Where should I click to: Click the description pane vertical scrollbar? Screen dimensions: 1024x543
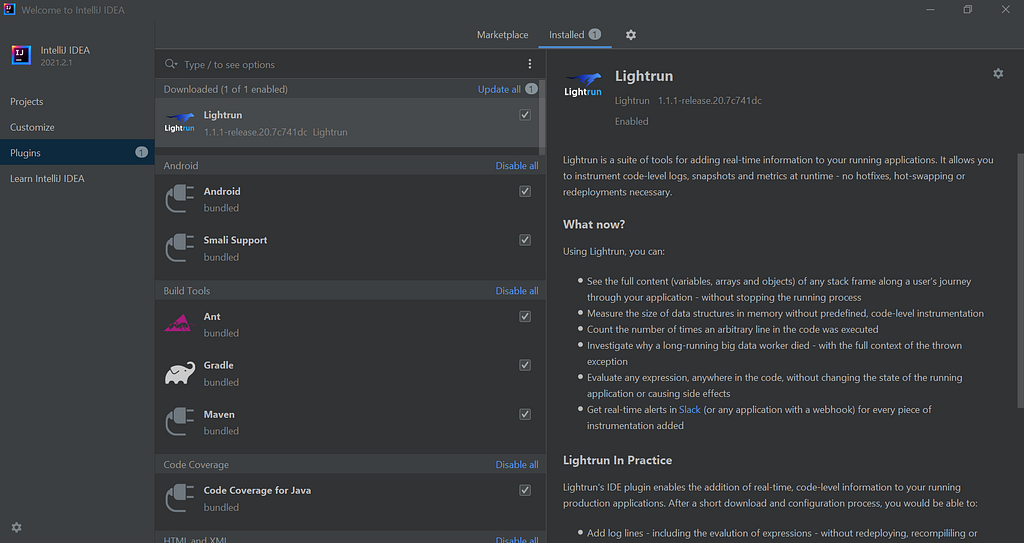tap(1020, 281)
